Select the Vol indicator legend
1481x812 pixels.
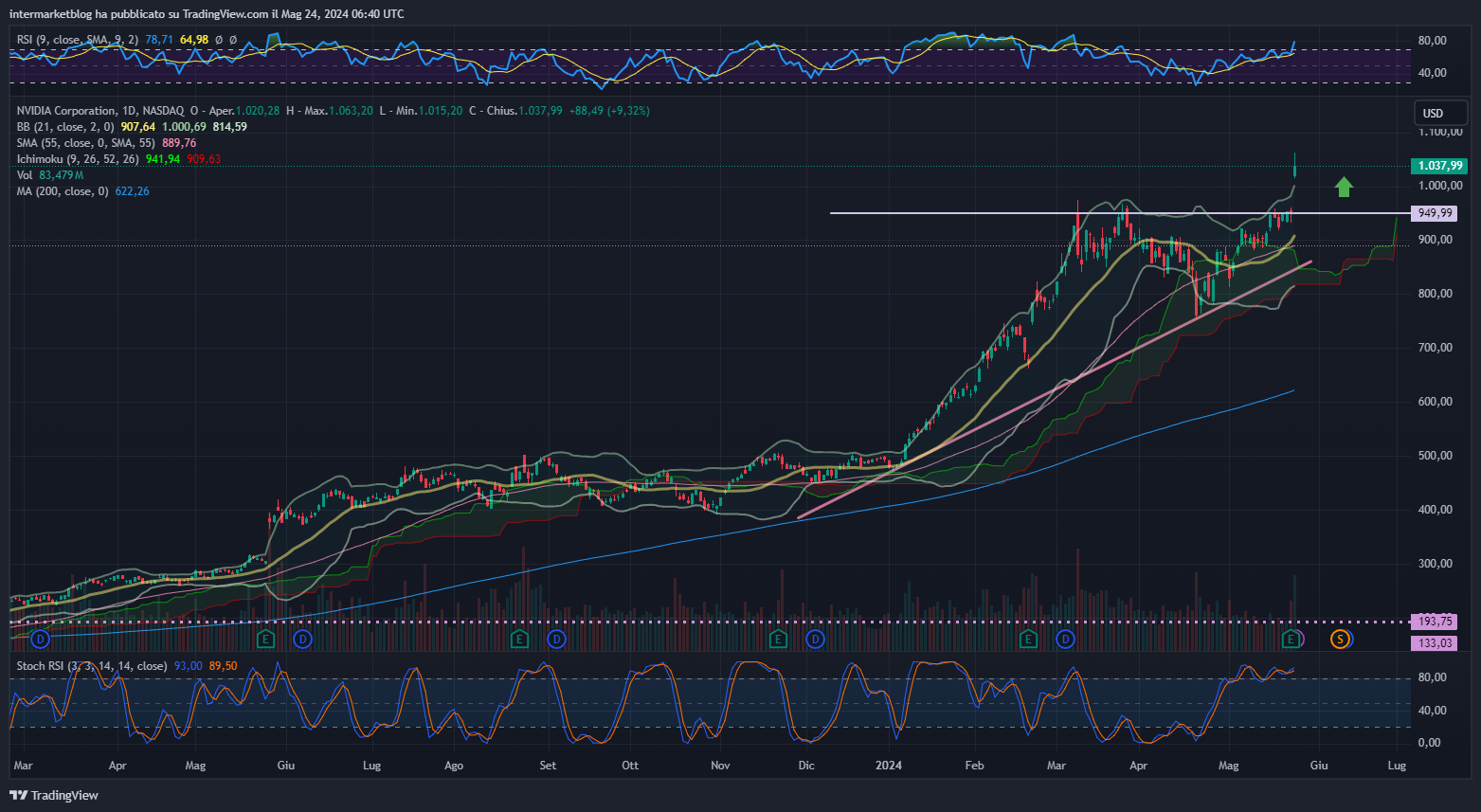(25, 175)
